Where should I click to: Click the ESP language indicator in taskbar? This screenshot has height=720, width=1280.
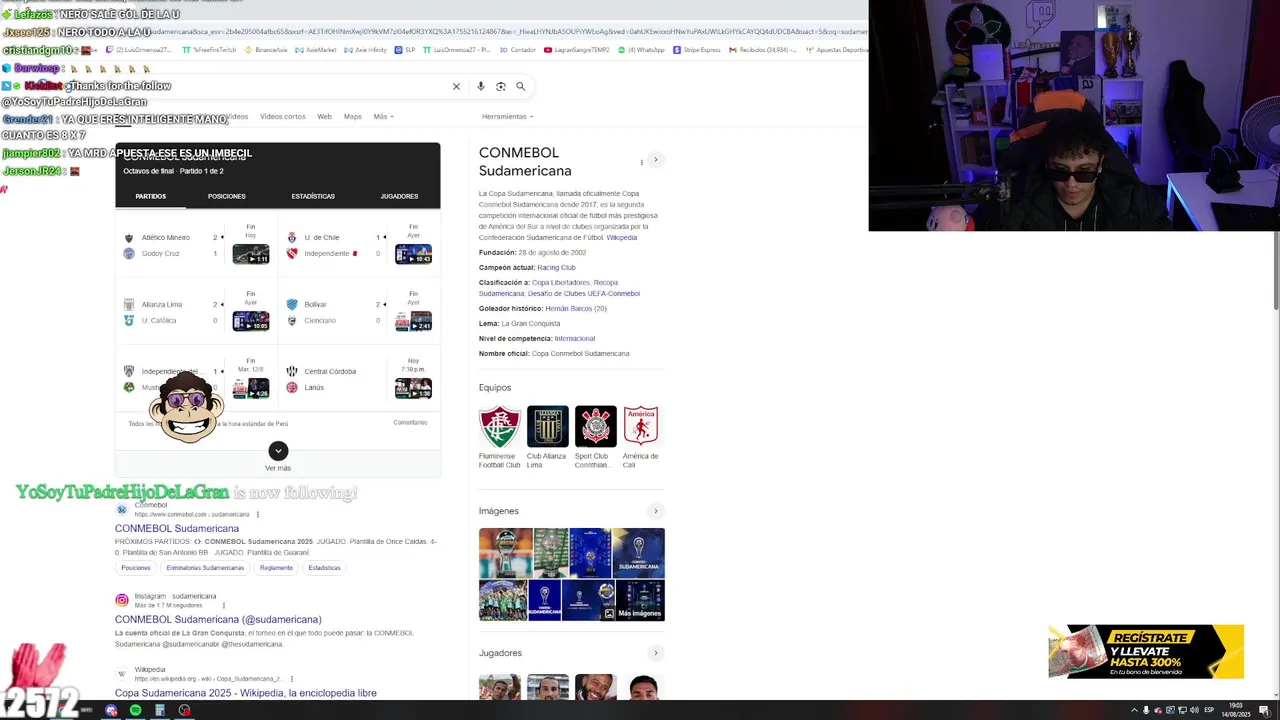(1209, 710)
